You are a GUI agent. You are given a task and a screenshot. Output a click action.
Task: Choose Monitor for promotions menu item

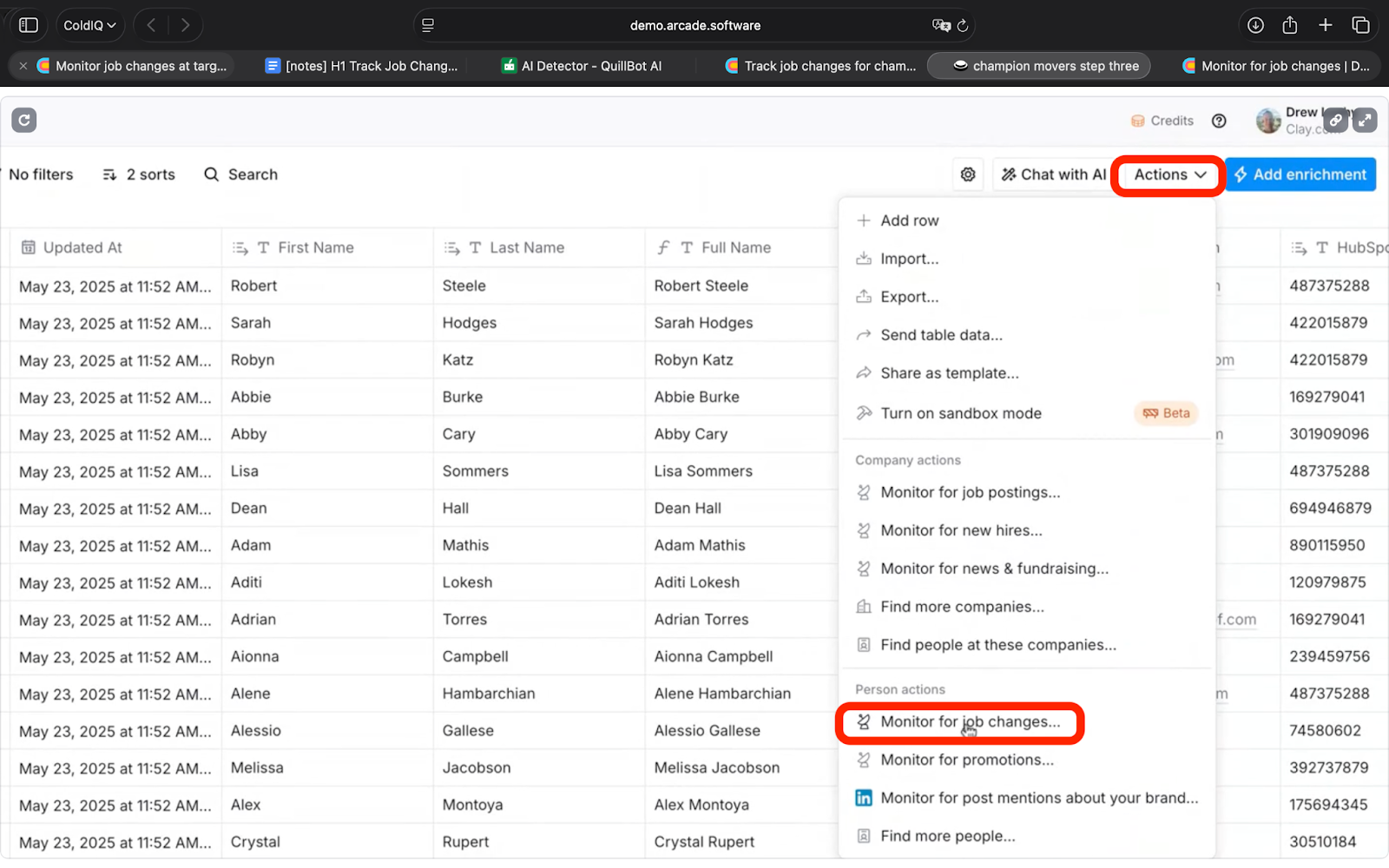pos(966,760)
